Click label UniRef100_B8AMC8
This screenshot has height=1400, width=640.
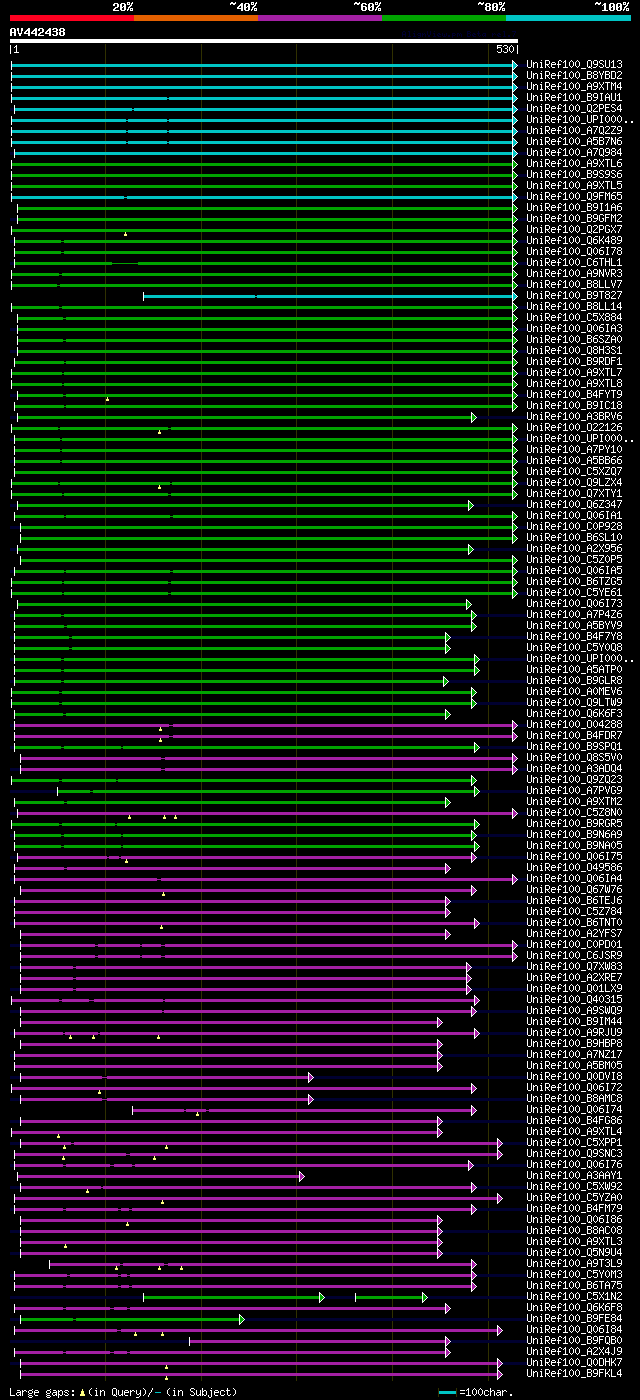[574, 1098]
